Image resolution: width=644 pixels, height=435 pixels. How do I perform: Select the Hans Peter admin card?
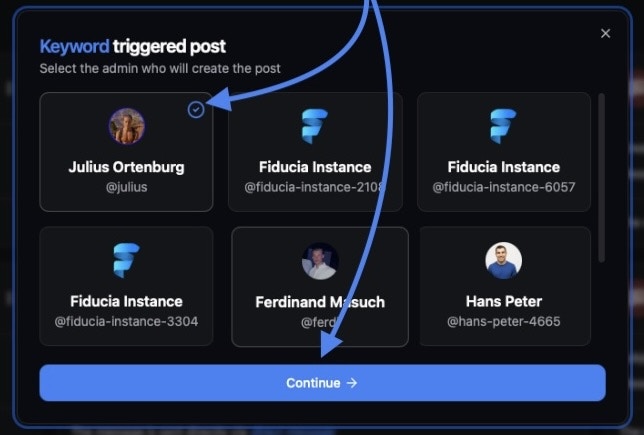(504, 286)
